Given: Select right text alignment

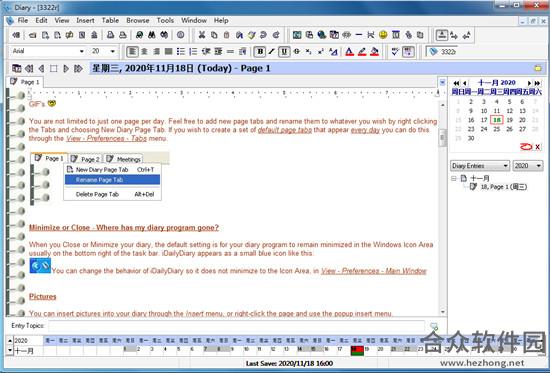Looking at the screenshot, I should coord(156,52).
